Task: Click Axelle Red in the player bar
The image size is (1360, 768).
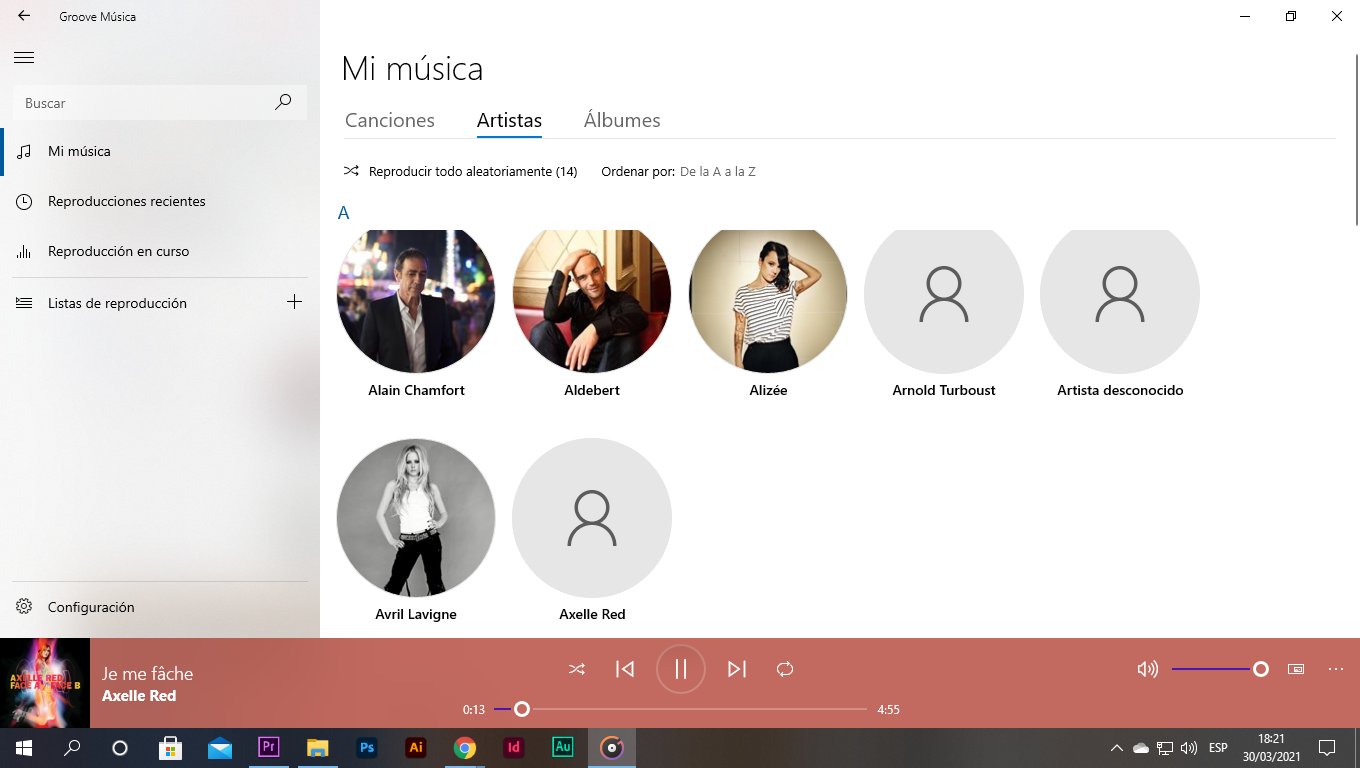Action: point(139,696)
